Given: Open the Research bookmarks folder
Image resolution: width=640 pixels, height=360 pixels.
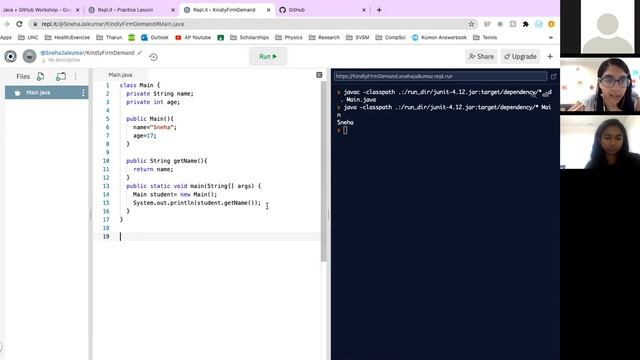Looking at the screenshot, I should (324, 38).
